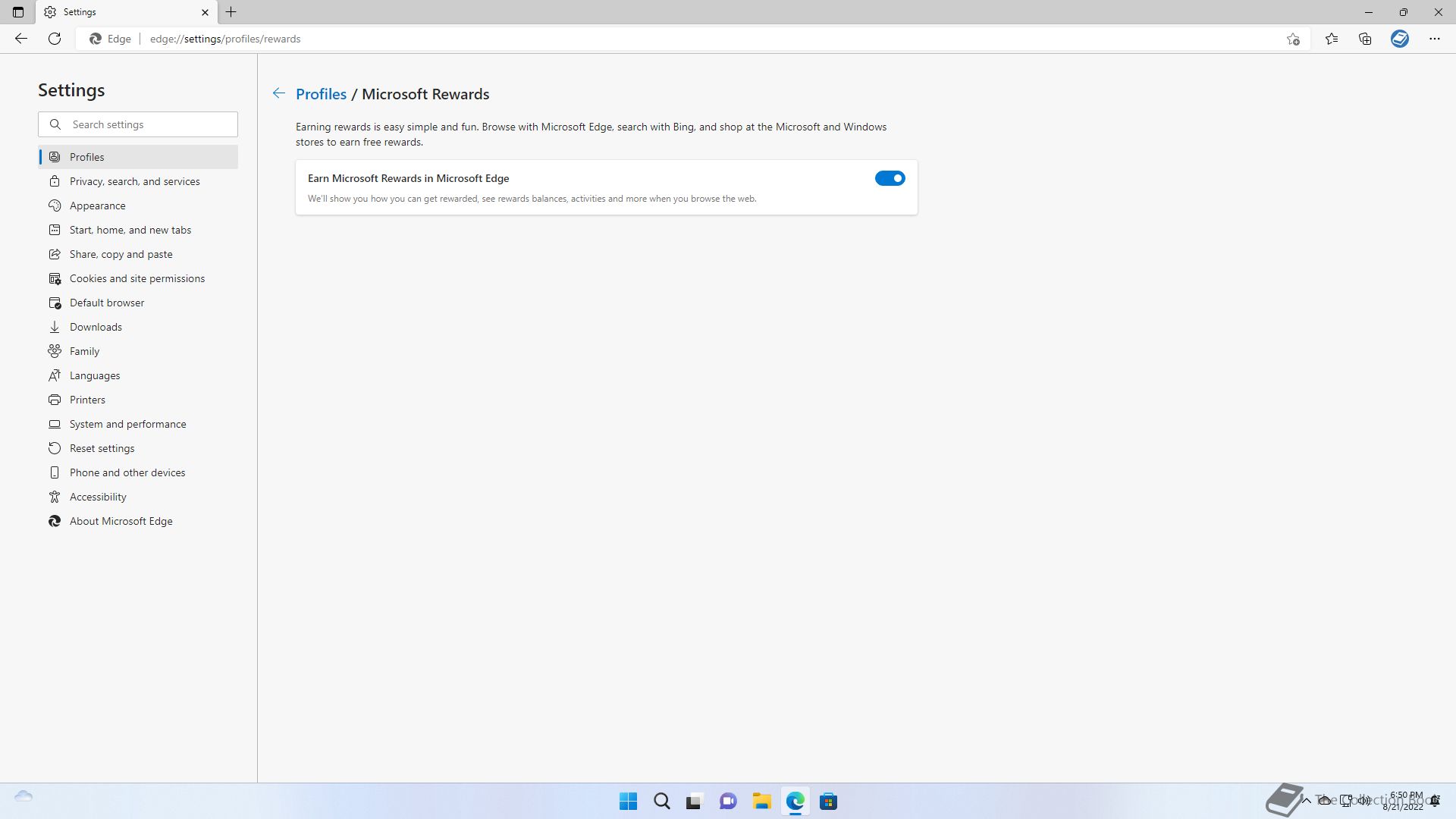Screen dimensions: 1456x819
Task: Open File Explorer from taskbar
Action: (761, 802)
